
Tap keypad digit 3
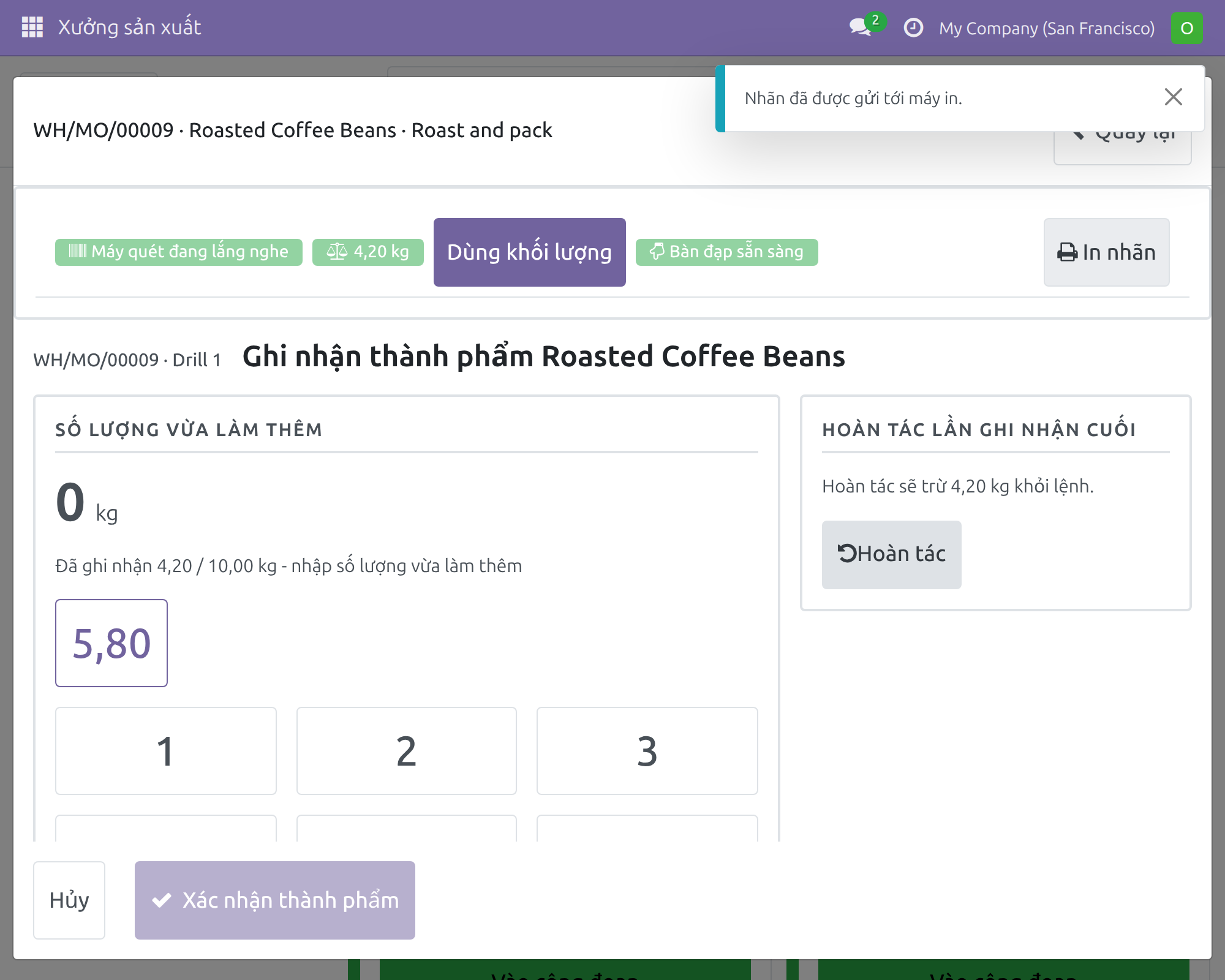647,751
